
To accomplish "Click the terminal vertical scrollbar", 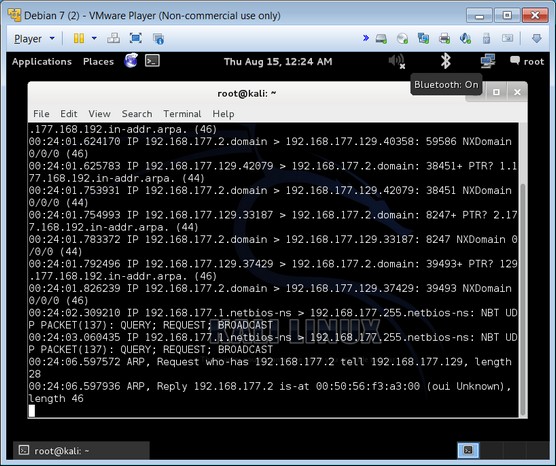I will [522, 300].
